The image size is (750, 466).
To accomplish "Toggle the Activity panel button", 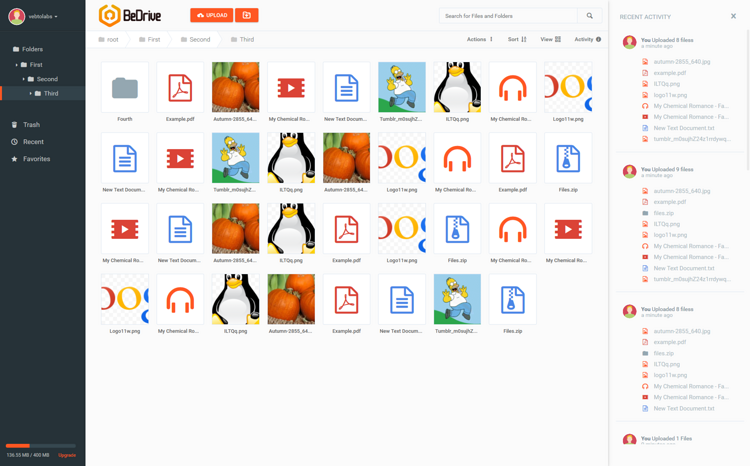I will [588, 40].
